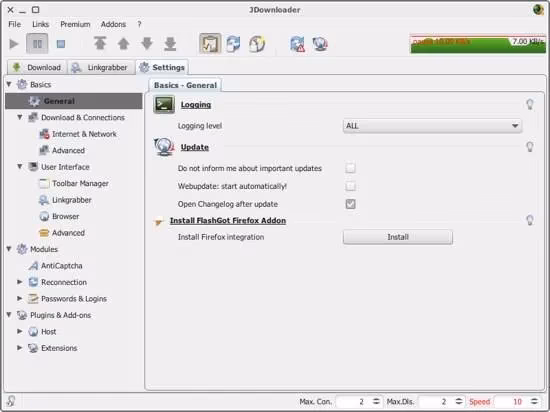550x412 pixels.
Task: Click status bar icon at bottom left
Action: point(11,401)
